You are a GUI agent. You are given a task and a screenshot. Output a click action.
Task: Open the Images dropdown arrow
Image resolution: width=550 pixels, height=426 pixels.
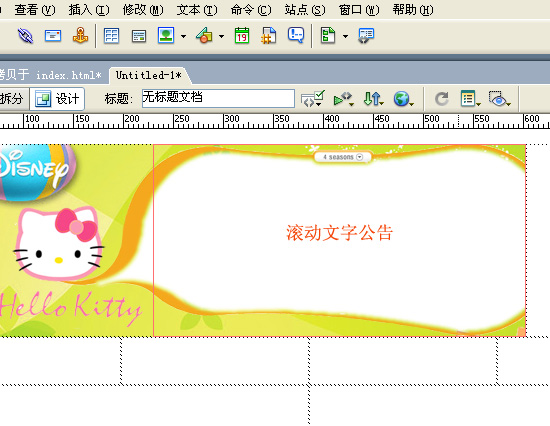183,36
